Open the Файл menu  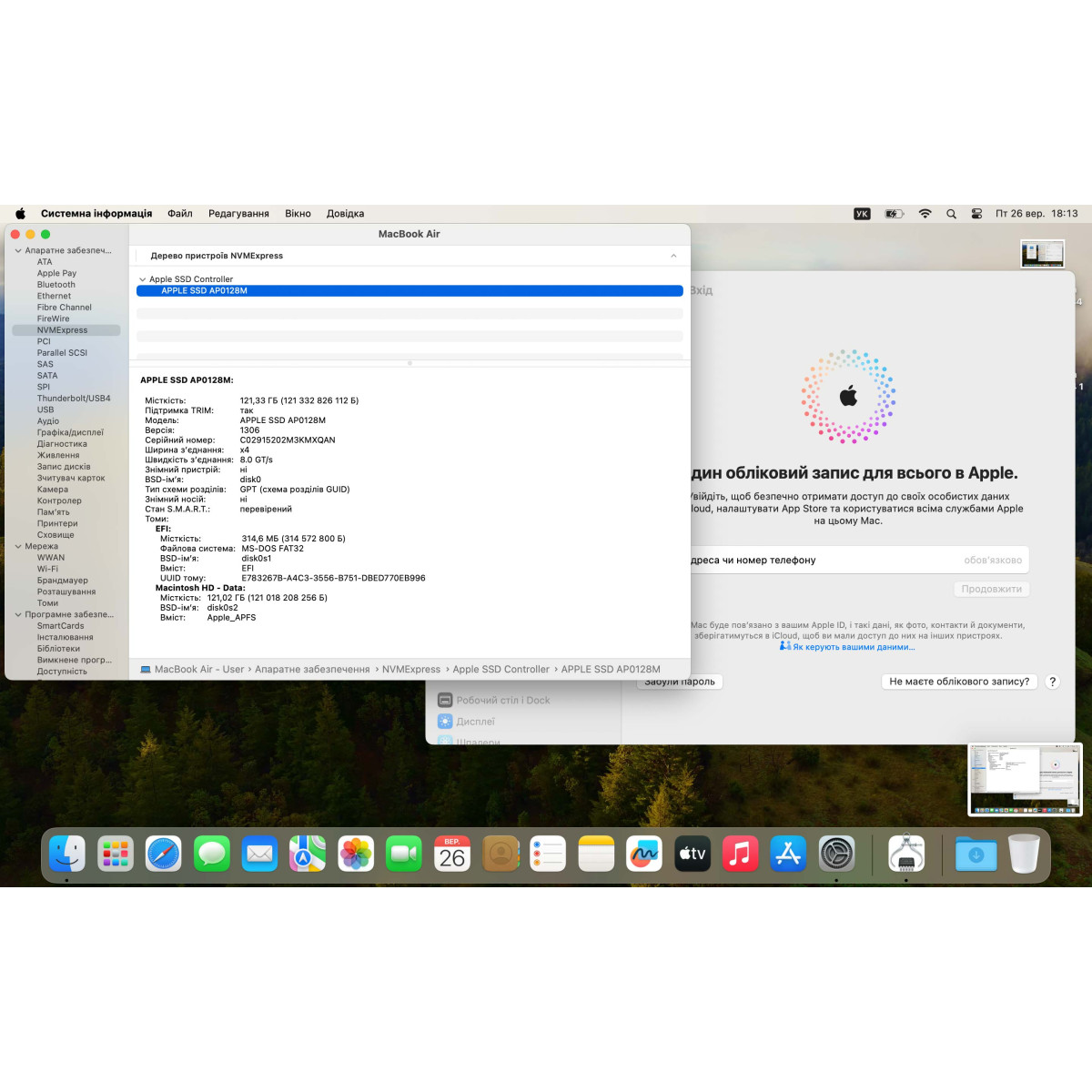click(180, 214)
